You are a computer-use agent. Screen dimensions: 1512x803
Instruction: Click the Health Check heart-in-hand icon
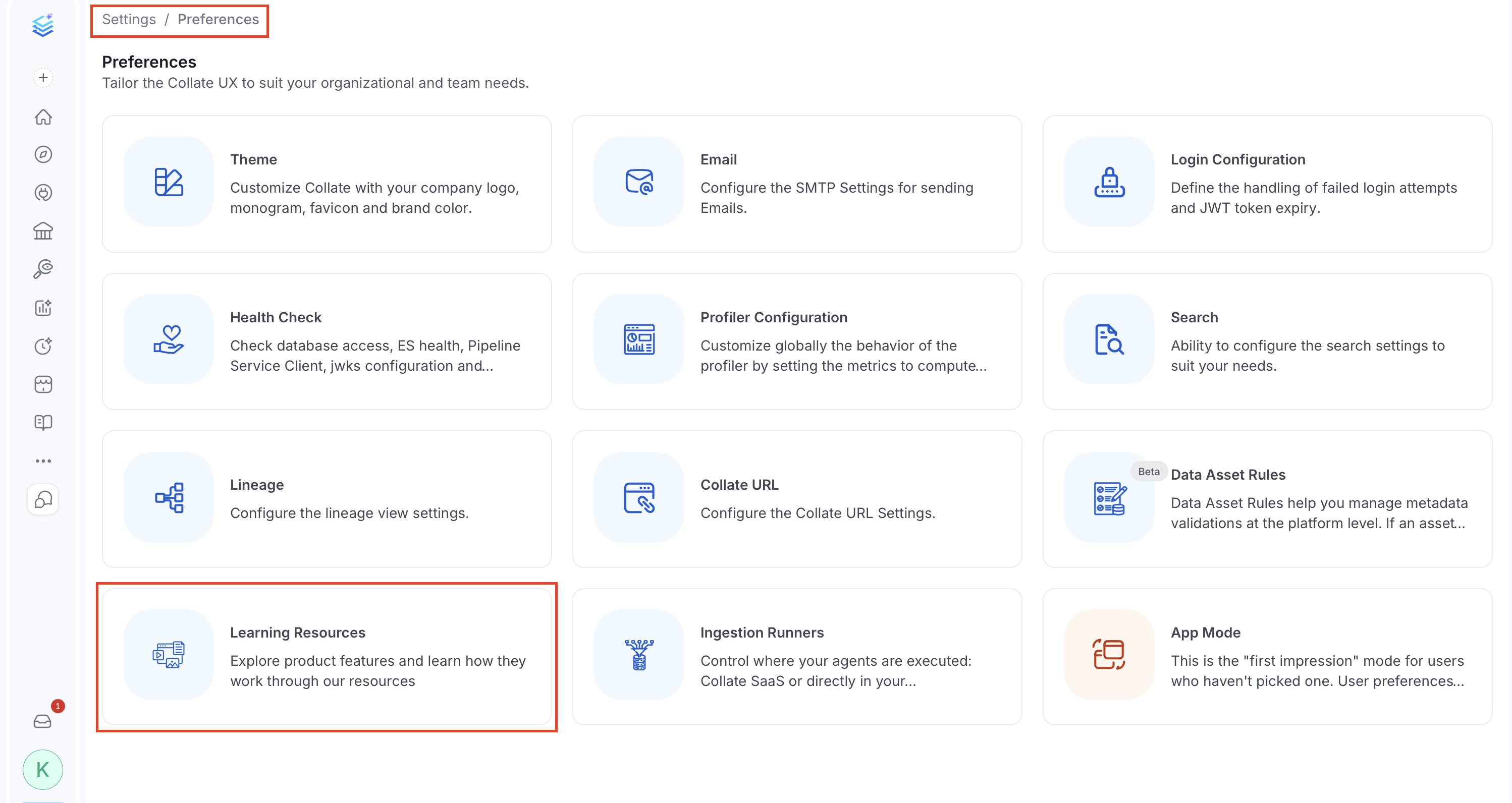coord(169,339)
